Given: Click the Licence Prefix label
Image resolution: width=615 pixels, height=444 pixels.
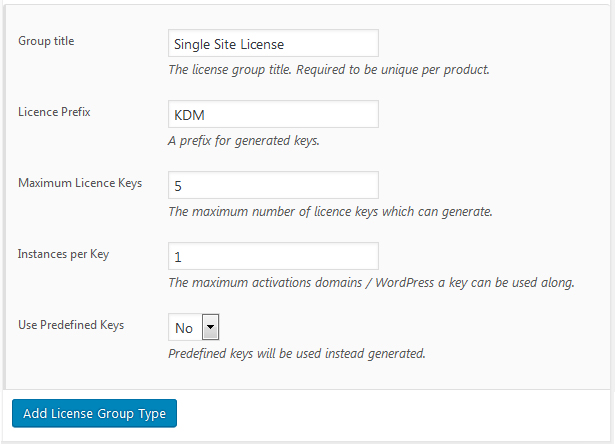Looking at the screenshot, I should pos(54,112).
